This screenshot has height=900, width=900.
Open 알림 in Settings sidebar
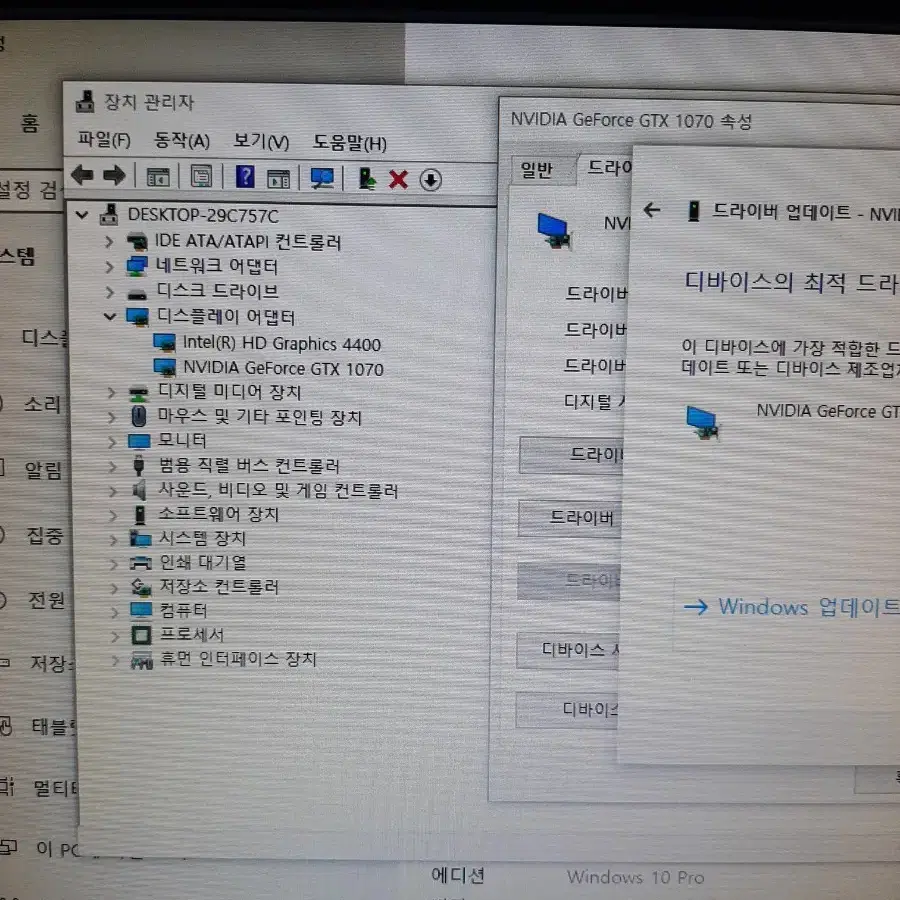[42, 470]
